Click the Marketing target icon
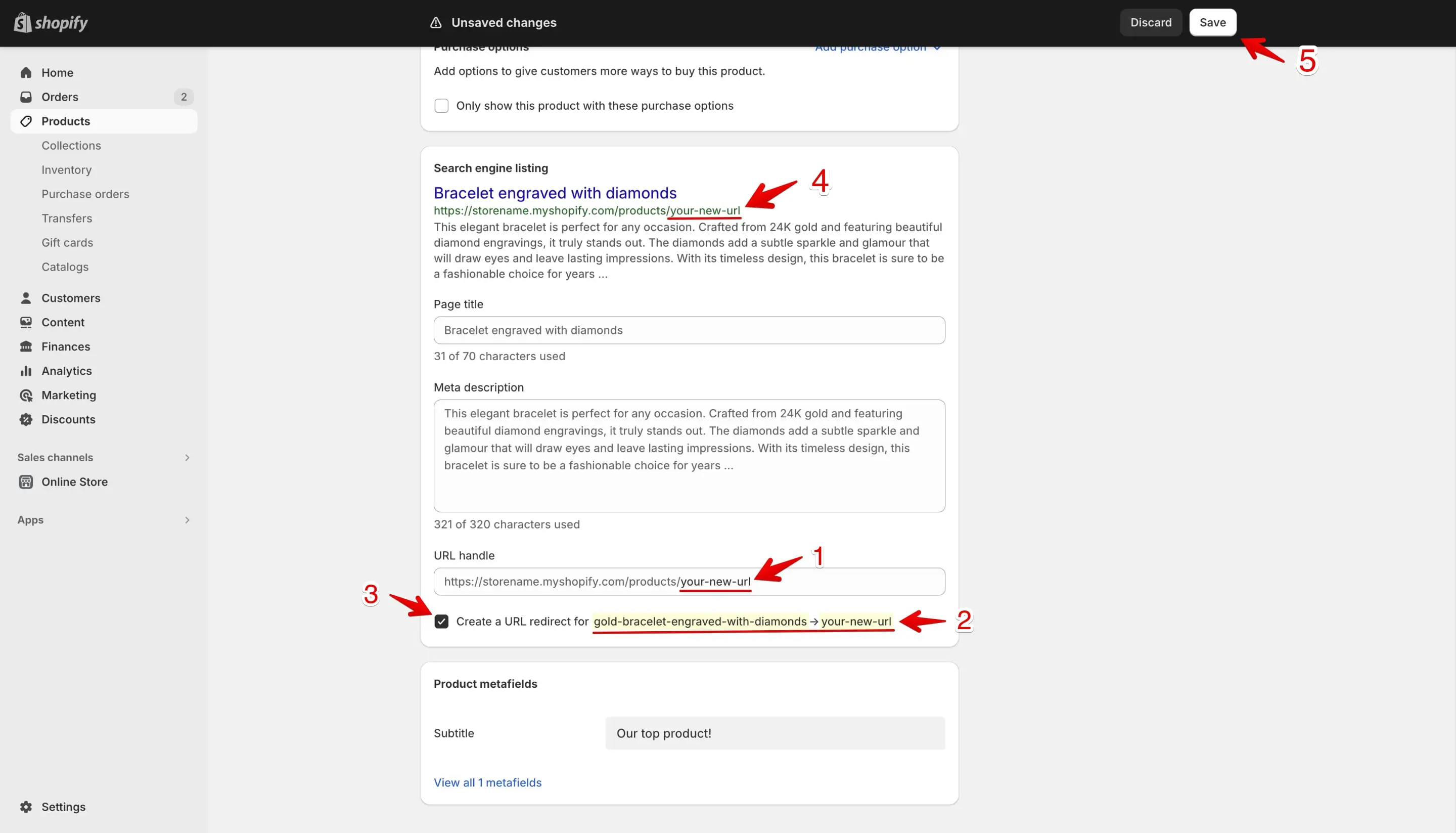This screenshot has width=1456, height=833. pos(26,396)
